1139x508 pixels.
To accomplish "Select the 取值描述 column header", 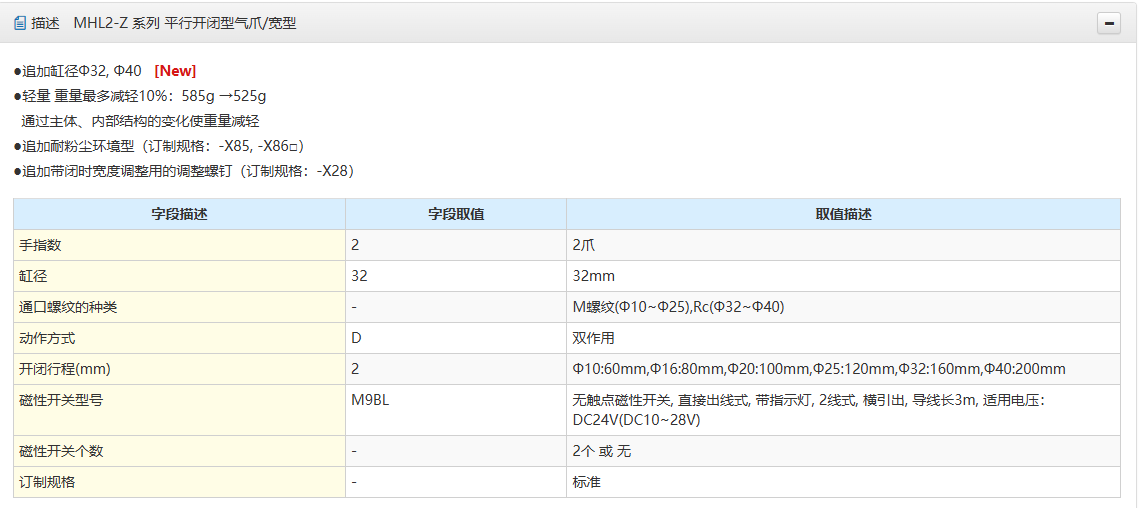I will (x=843, y=214).
